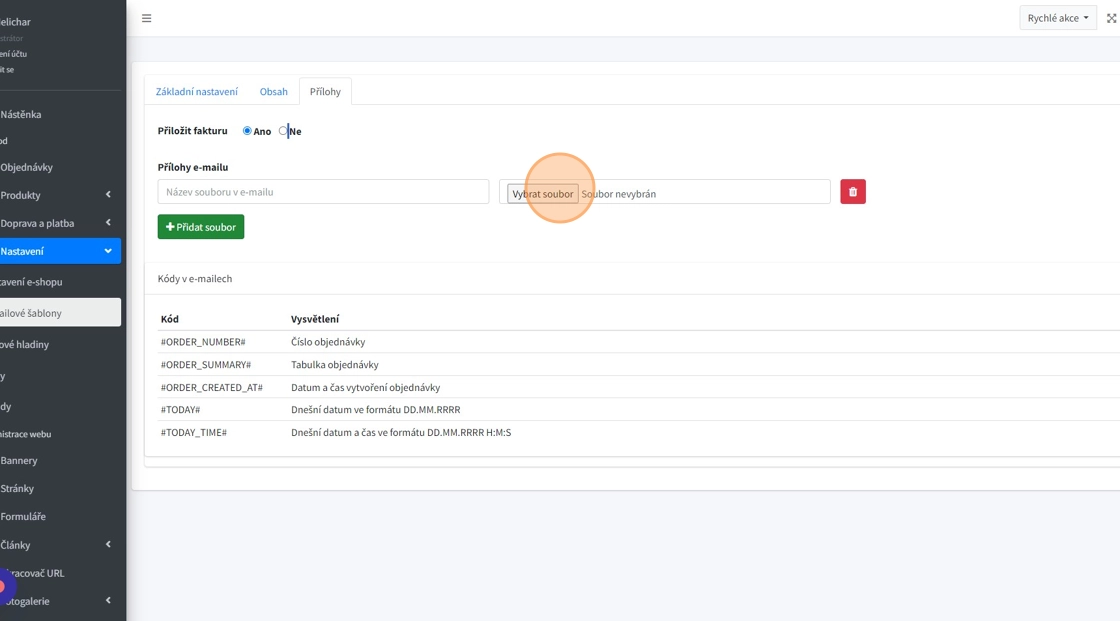Open Bannery in the sidebar
Screen dimensions: 1120x621
[19, 461]
